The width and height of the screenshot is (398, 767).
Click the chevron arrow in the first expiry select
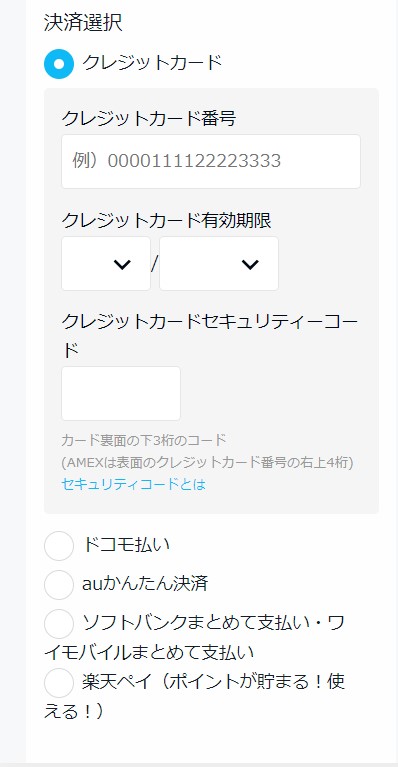pyautogui.click(x=122, y=265)
